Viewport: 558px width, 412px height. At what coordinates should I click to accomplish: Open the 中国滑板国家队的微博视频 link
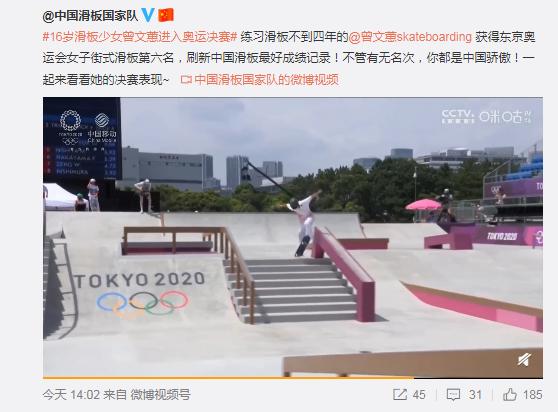(267, 79)
